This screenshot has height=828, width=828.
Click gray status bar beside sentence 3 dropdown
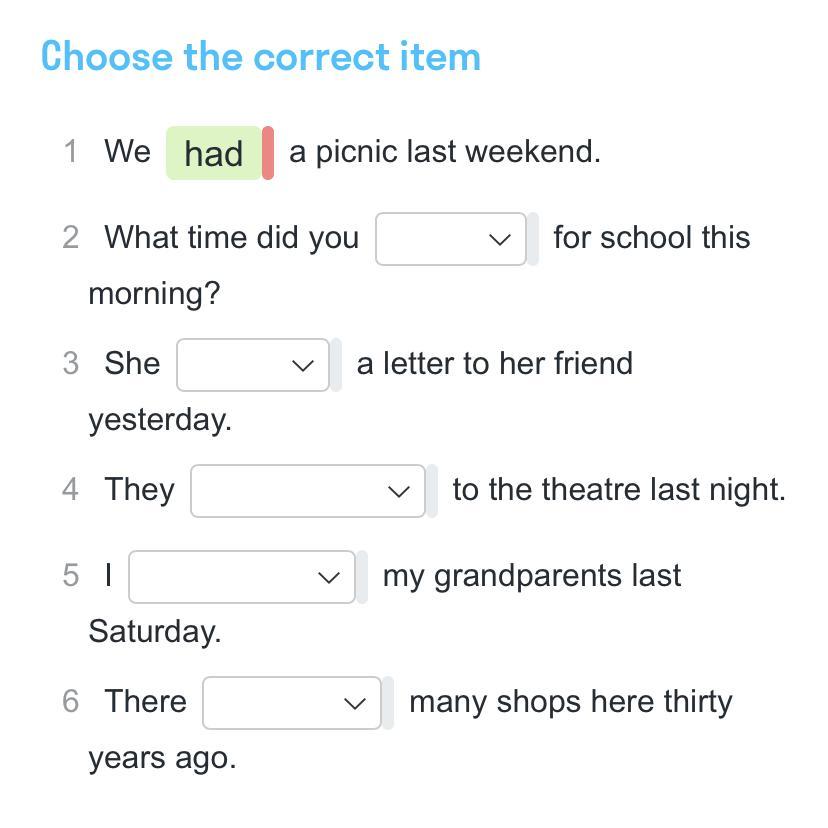coord(336,365)
